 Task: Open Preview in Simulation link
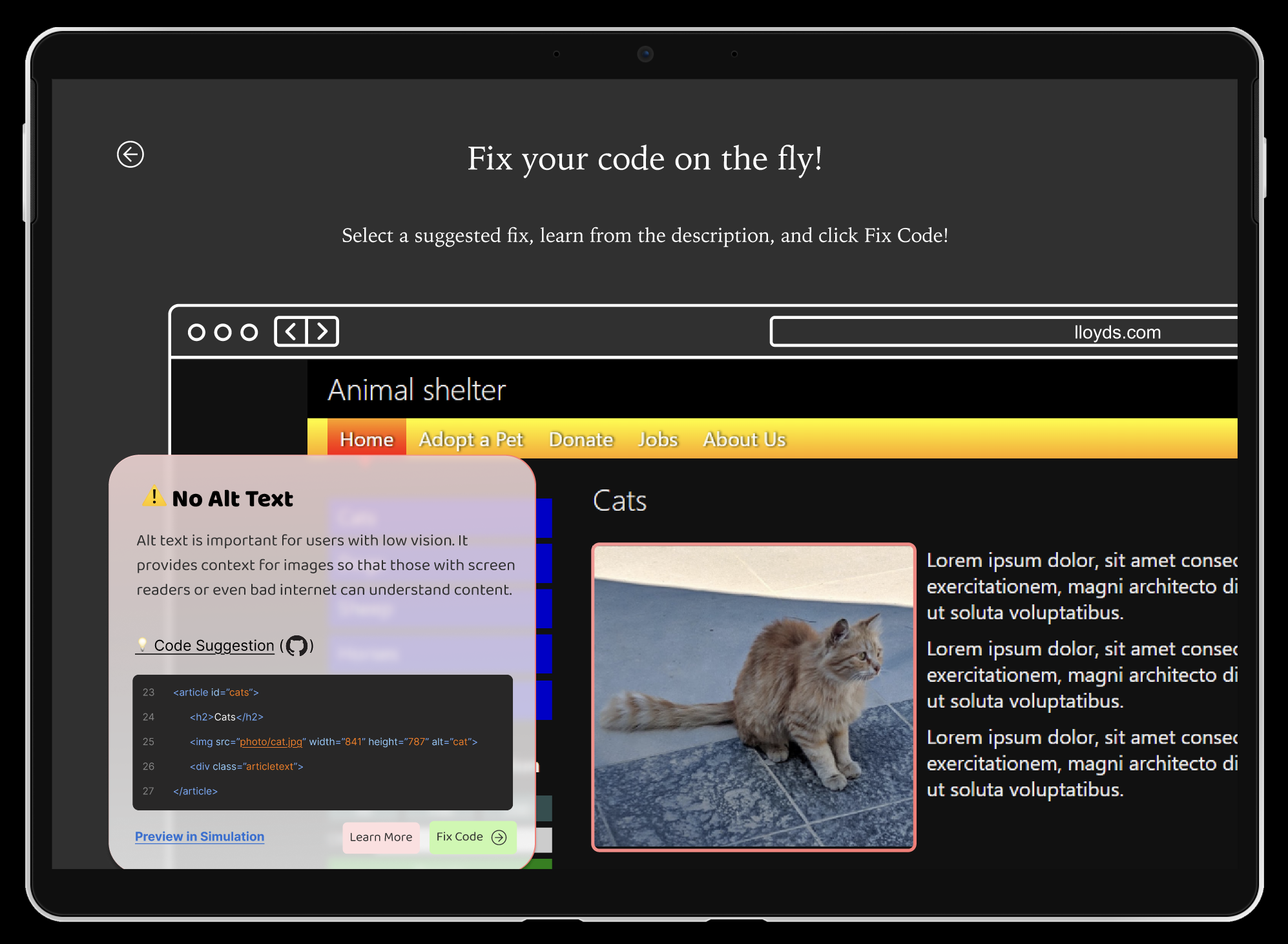[200, 836]
